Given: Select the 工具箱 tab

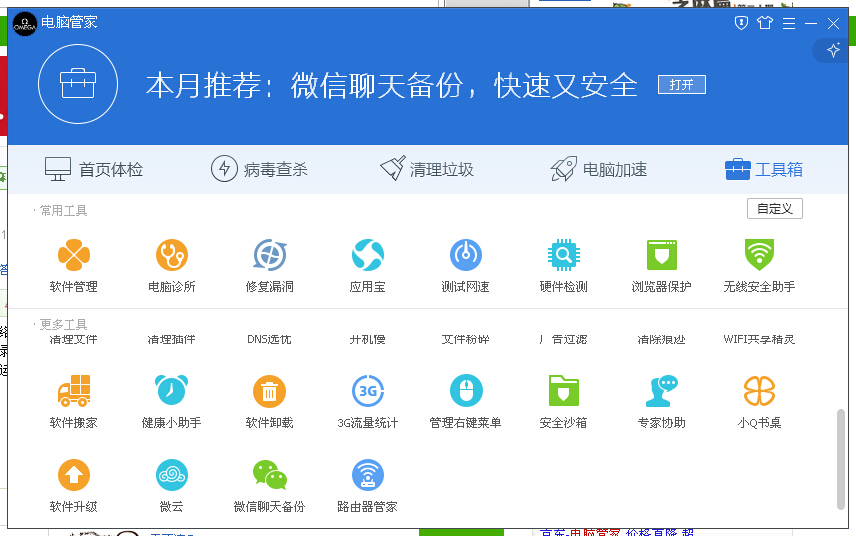Looking at the screenshot, I should (764, 169).
